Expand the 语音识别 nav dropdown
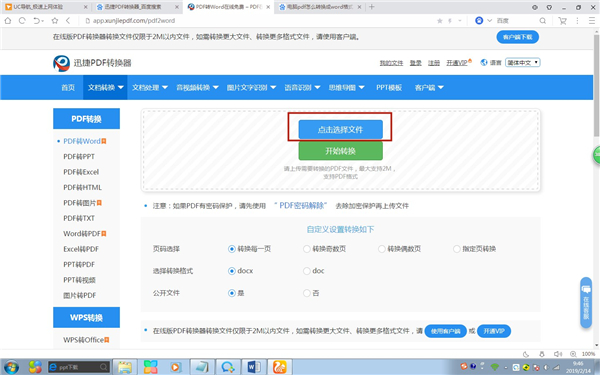600x375 pixels. 302,88
